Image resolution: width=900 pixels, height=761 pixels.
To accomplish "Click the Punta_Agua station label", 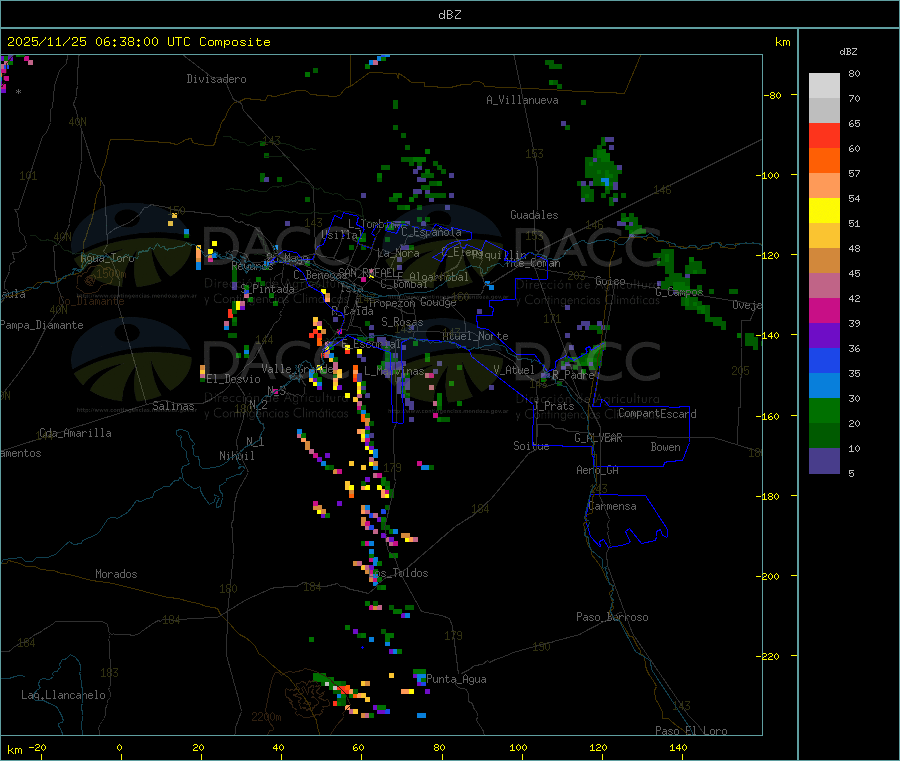I will pyautogui.click(x=456, y=679).
